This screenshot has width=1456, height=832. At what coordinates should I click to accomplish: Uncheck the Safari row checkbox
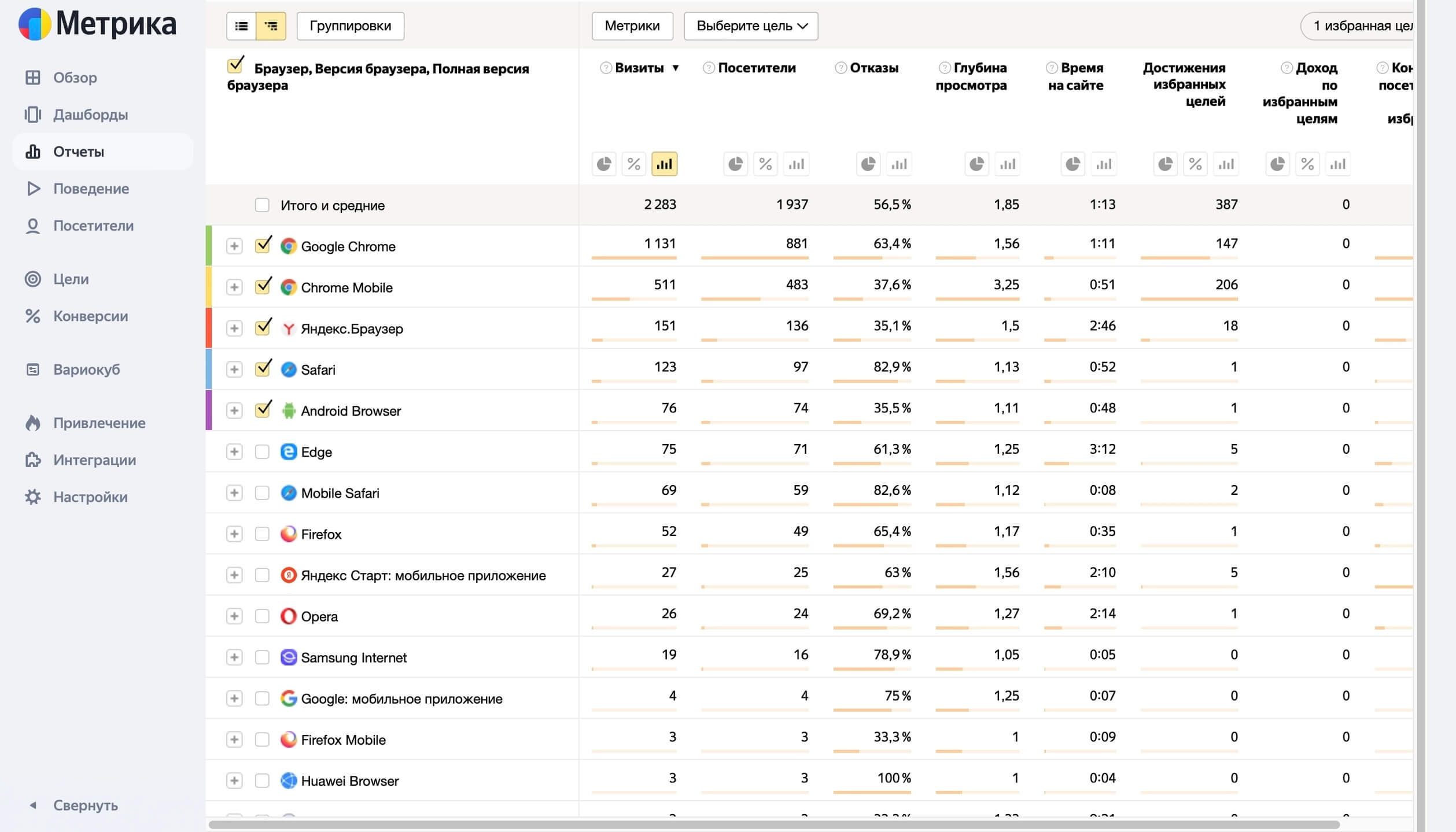coord(263,369)
